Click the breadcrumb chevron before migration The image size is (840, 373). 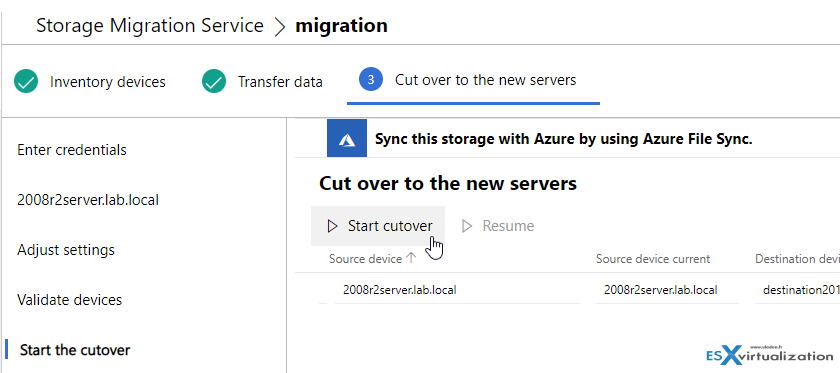(279, 27)
